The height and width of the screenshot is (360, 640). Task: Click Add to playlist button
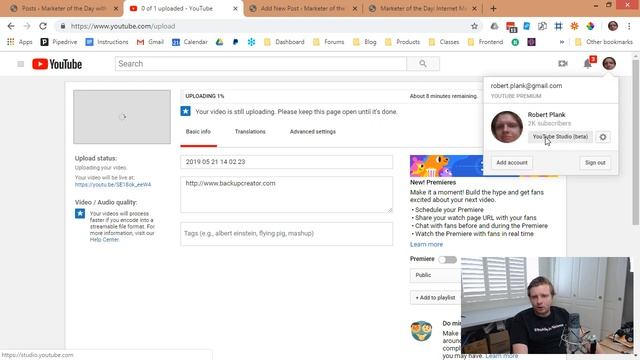coord(436,298)
